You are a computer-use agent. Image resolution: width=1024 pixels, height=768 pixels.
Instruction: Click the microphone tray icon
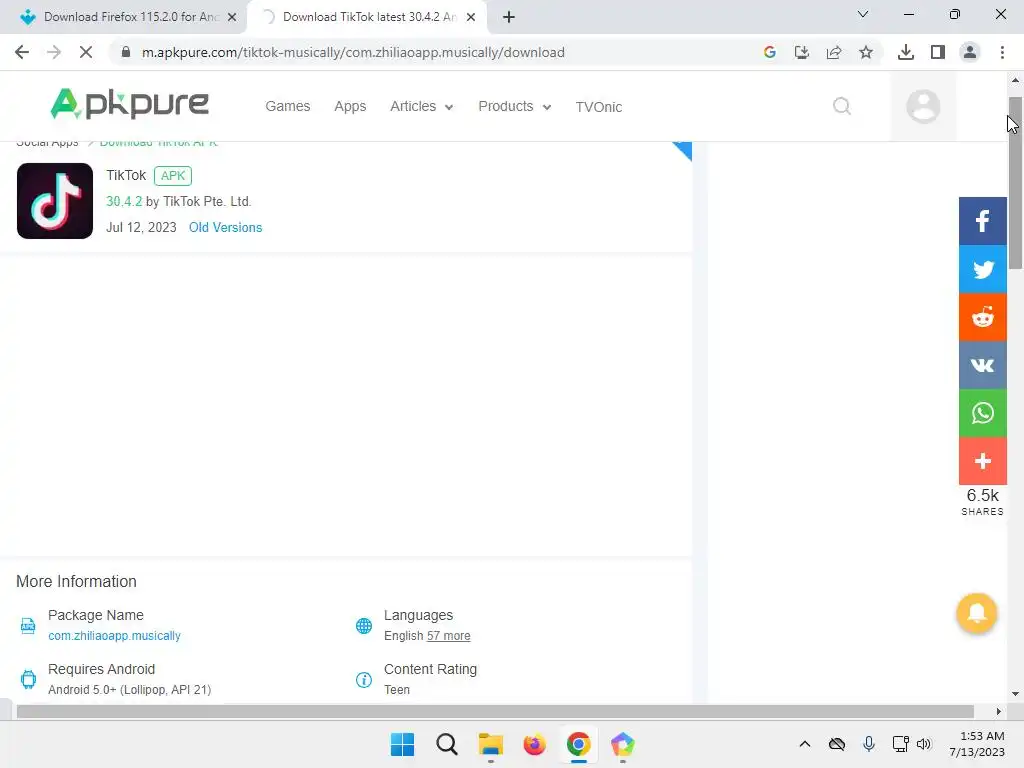(869, 744)
